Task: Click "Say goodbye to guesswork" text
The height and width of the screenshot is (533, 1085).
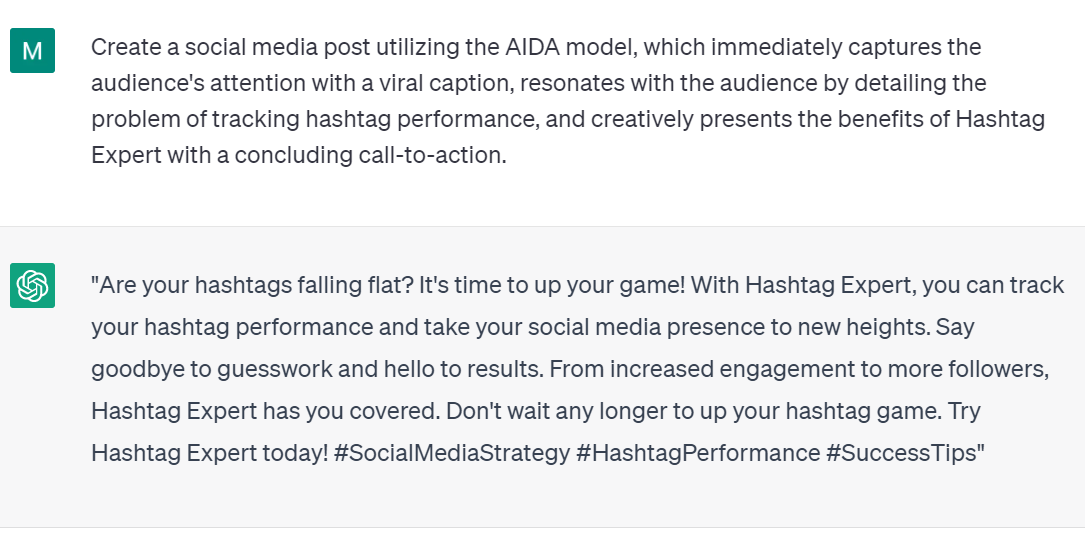Action: (212, 368)
